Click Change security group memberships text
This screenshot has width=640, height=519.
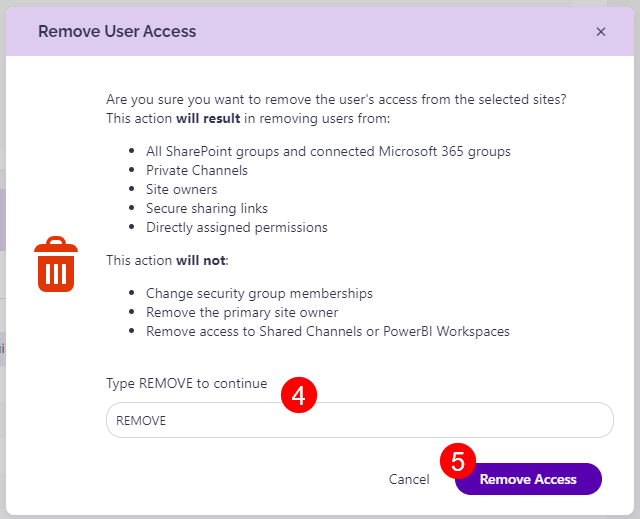point(259,294)
